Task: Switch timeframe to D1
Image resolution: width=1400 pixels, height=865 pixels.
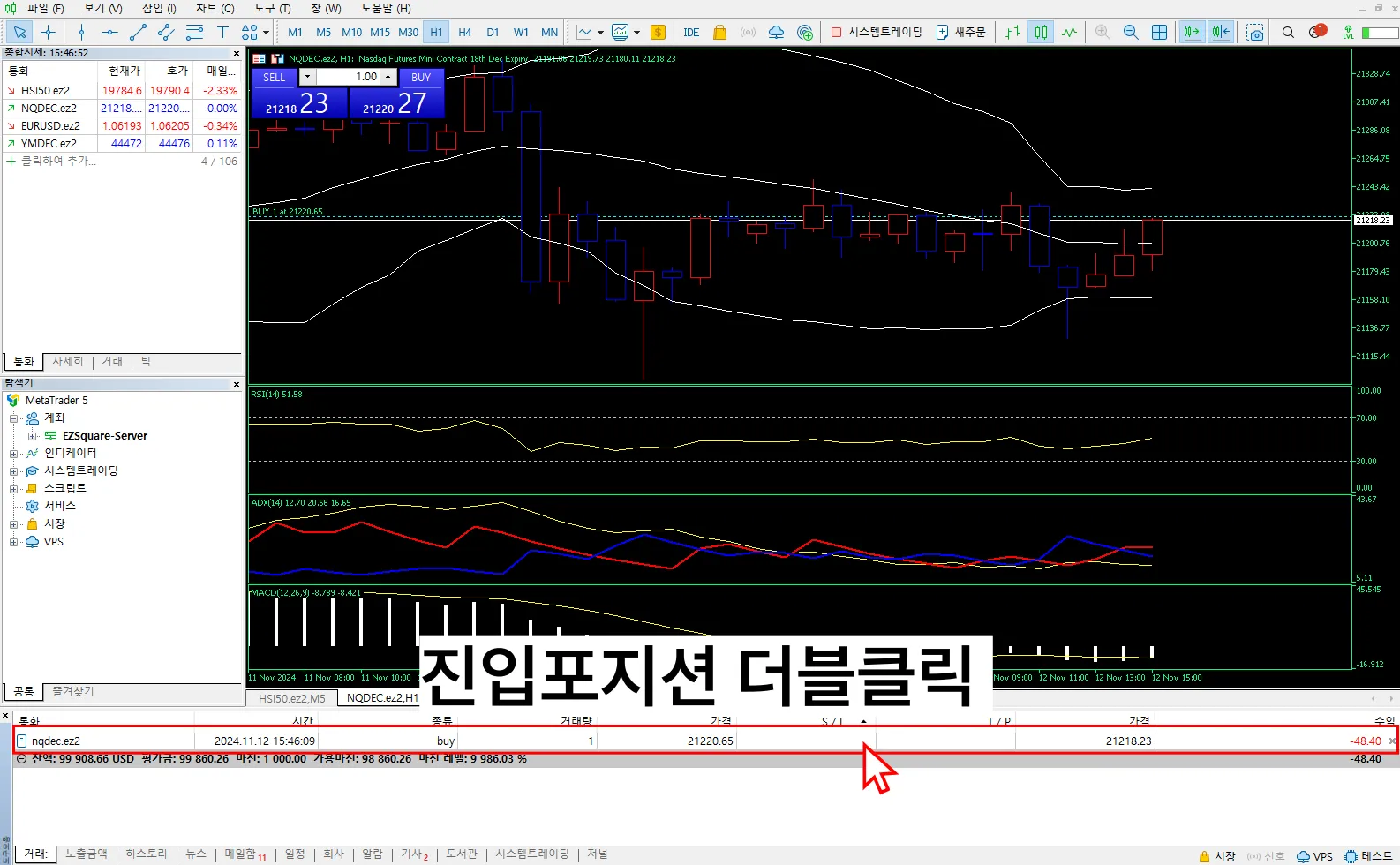Action: point(493,32)
